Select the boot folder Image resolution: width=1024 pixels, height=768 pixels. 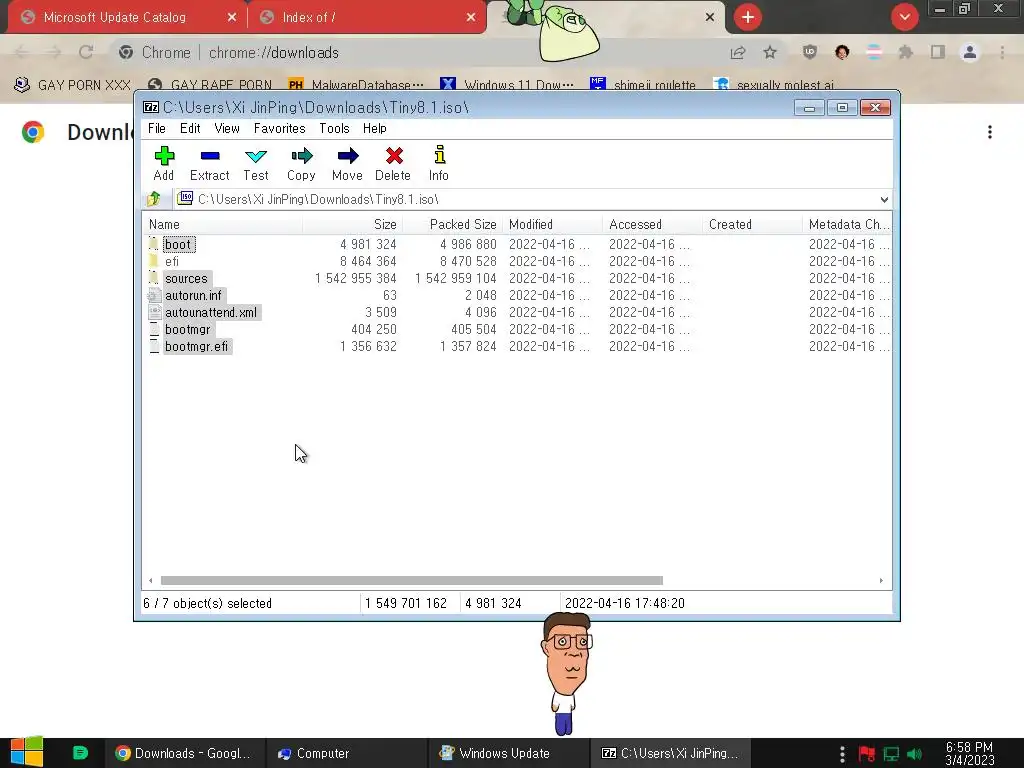click(x=178, y=244)
